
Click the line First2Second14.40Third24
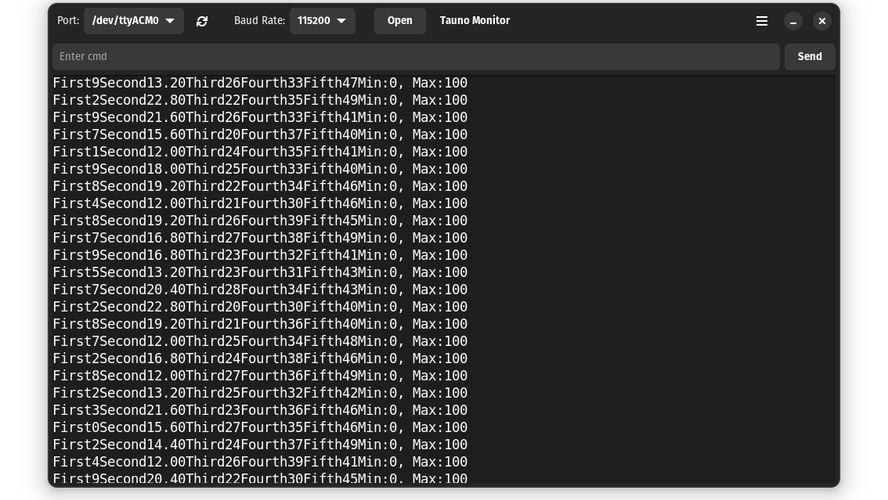(260, 445)
